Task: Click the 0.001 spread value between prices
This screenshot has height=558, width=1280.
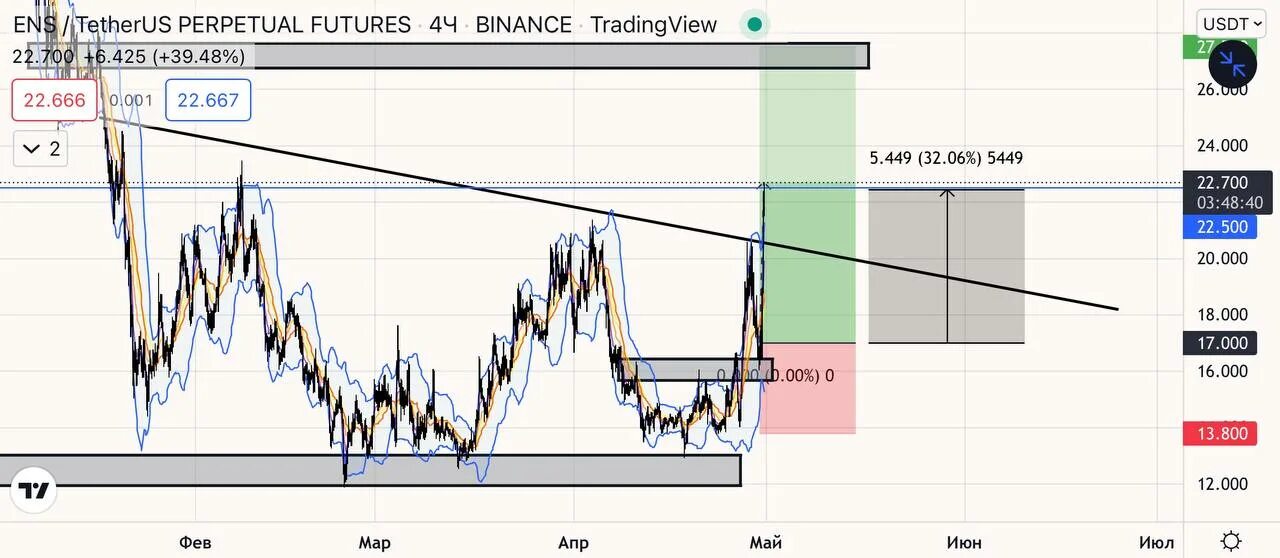Action: [x=132, y=100]
